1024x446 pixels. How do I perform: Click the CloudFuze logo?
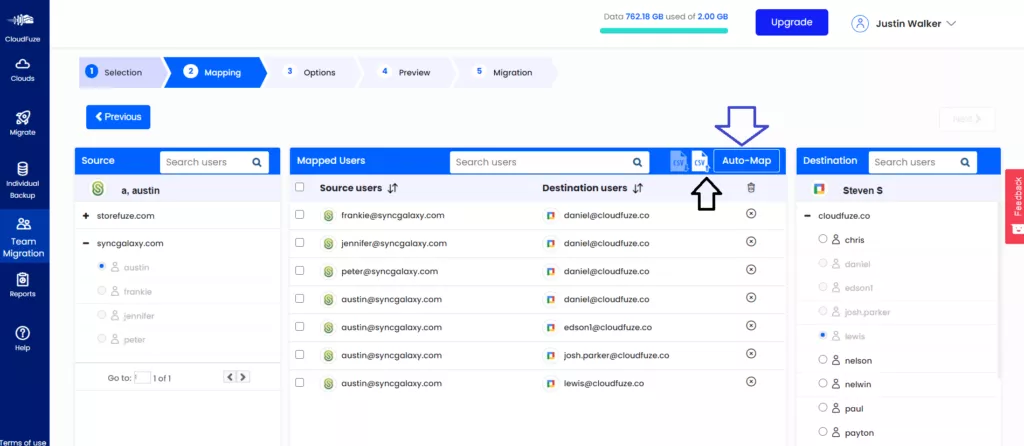coord(24,27)
